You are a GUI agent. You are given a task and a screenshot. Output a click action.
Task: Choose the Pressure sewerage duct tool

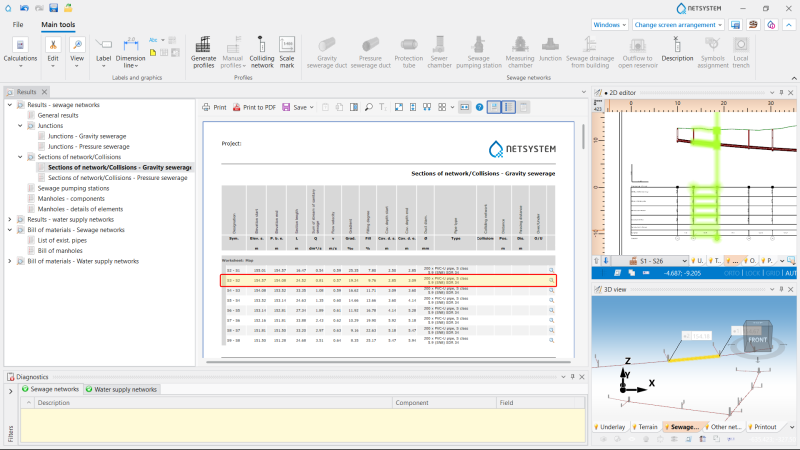[x=370, y=52]
